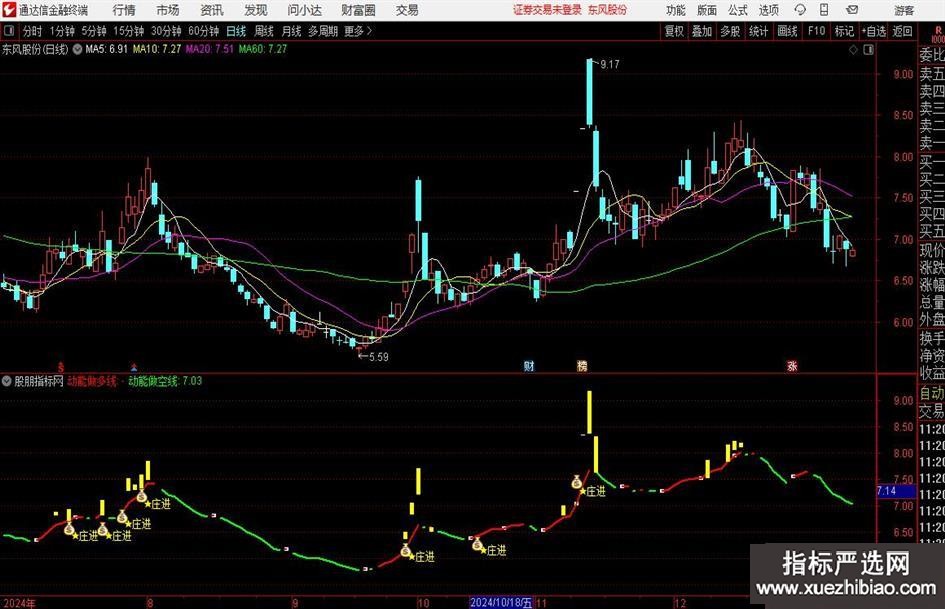Click the diamond icon above the chart
This screenshot has width=945, height=609.
(853, 49)
